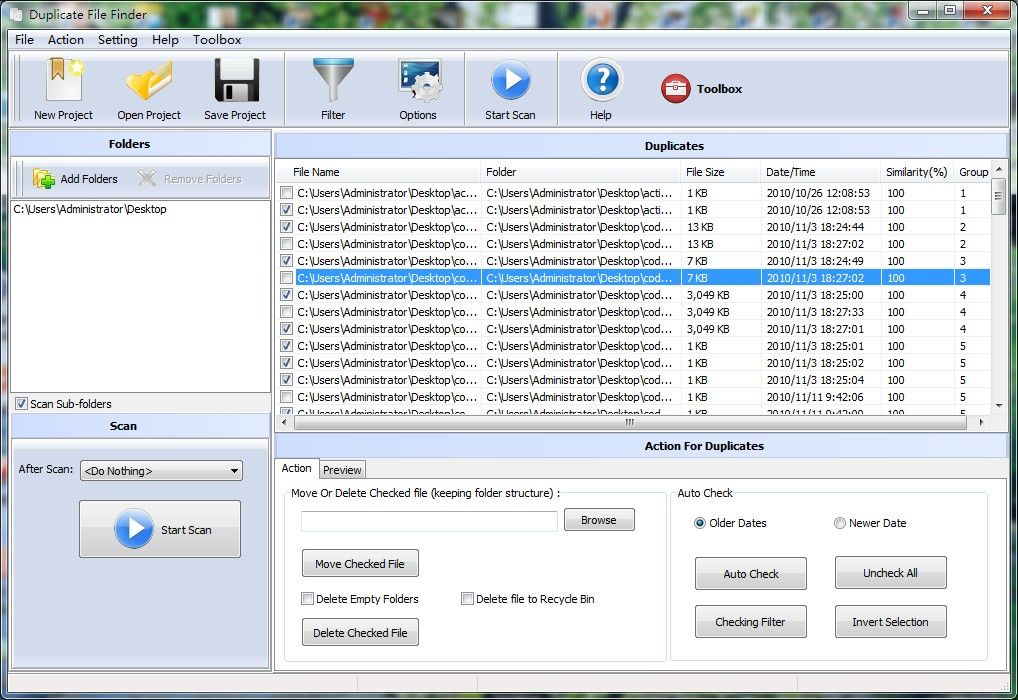Select the row dated 2010/11/3 18:25:00
The width and height of the screenshot is (1018, 700).
(633, 295)
